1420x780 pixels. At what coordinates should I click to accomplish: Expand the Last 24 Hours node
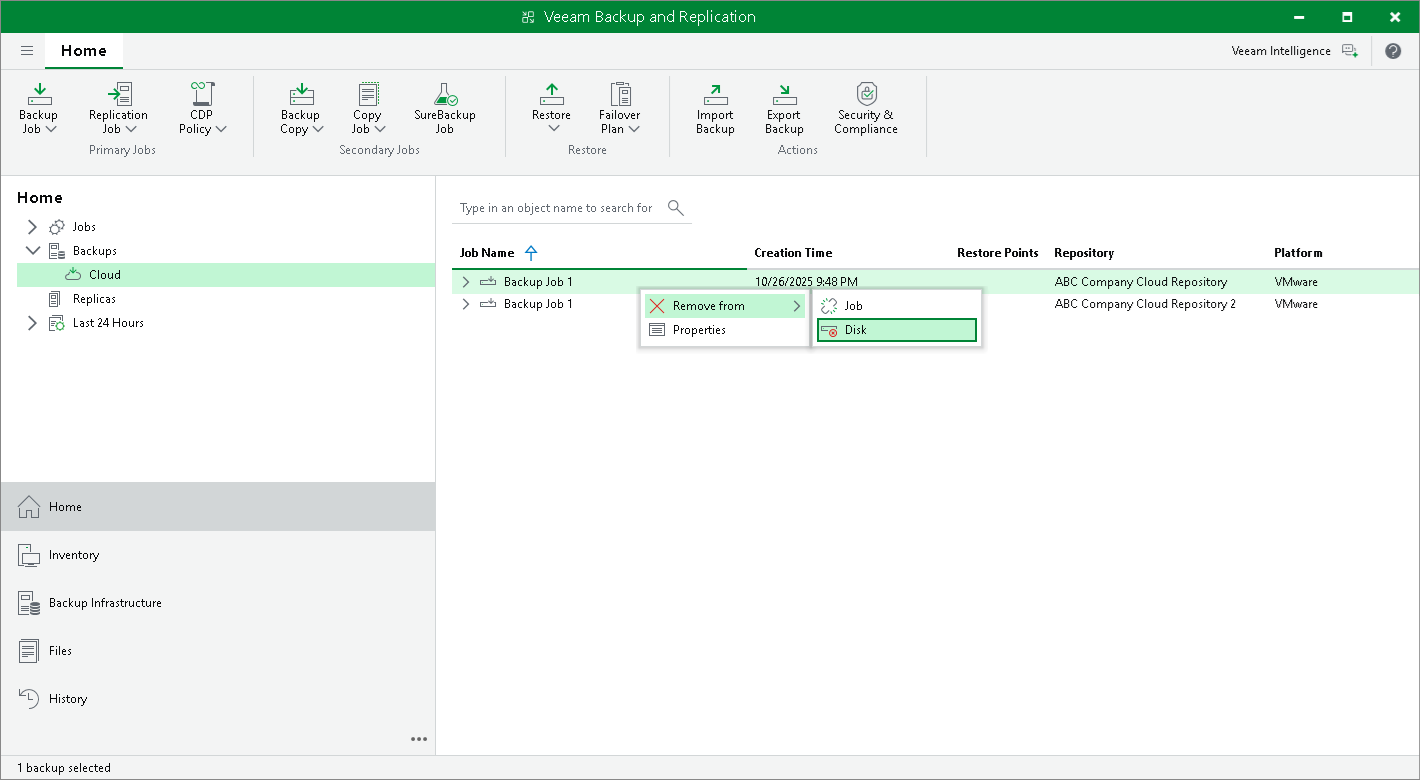[32, 323]
